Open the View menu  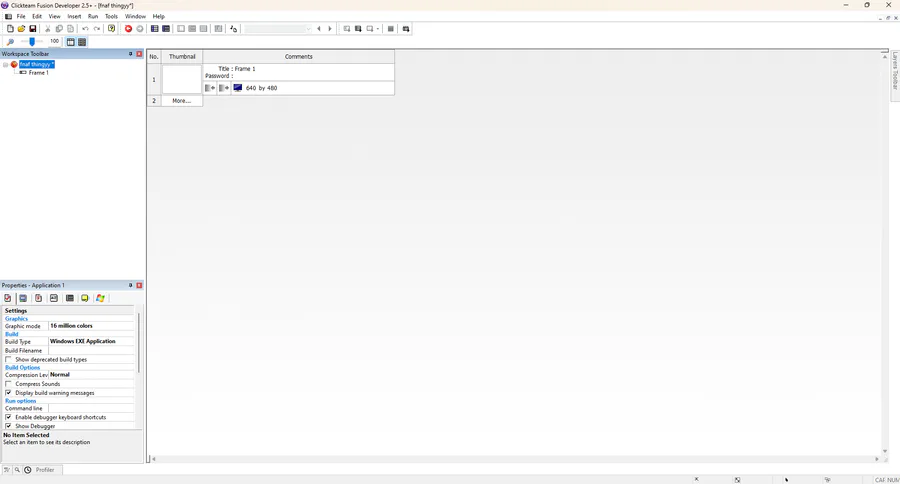pyautogui.click(x=55, y=17)
